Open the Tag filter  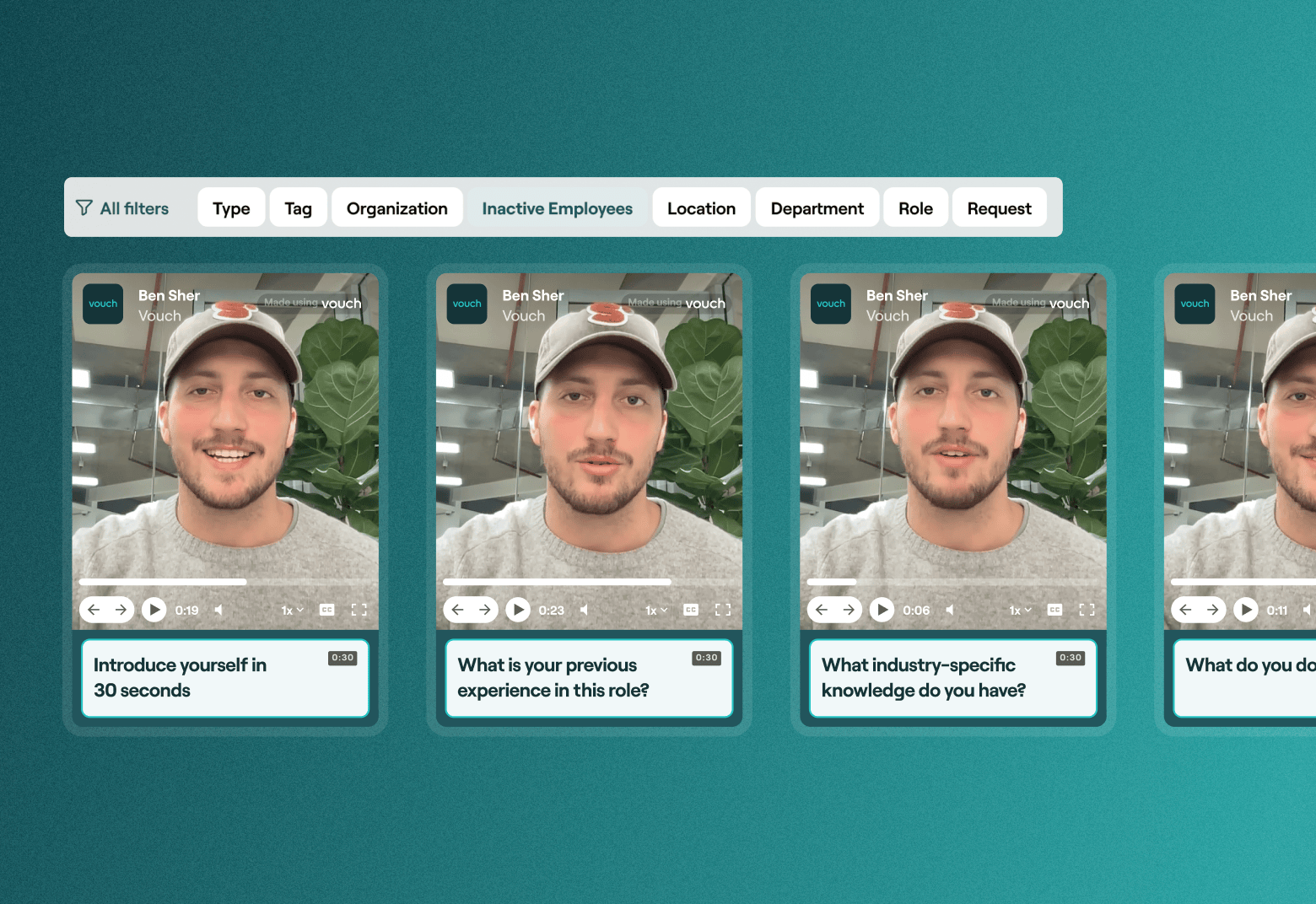pos(298,207)
